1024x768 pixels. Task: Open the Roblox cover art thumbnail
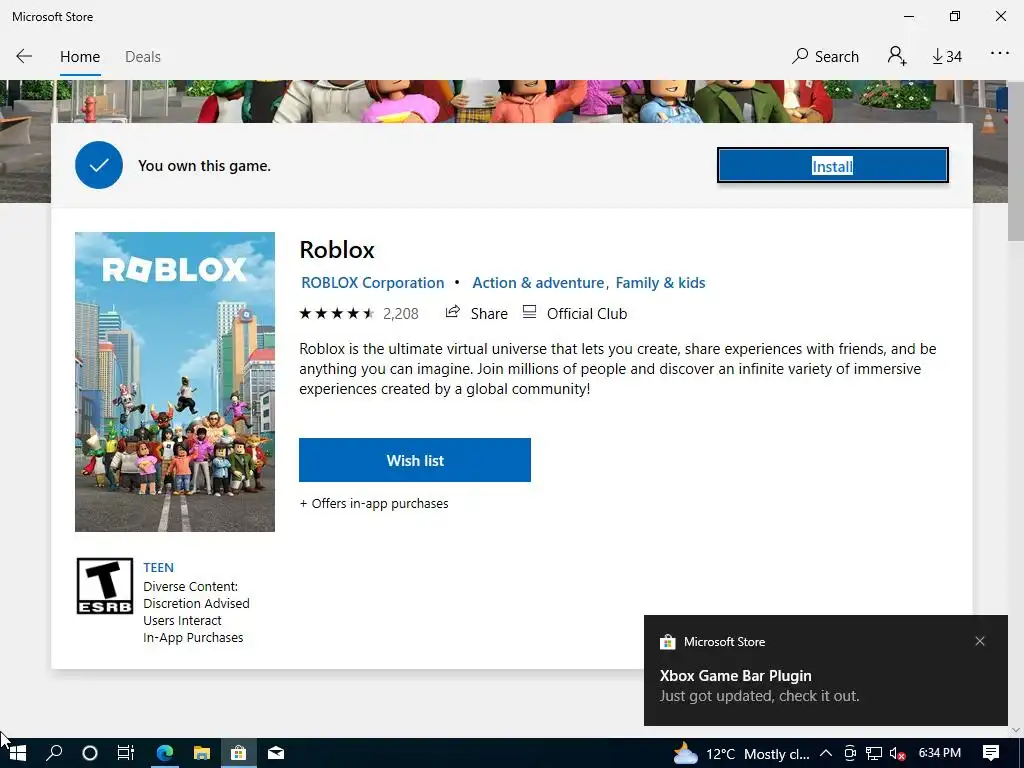coord(174,381)
